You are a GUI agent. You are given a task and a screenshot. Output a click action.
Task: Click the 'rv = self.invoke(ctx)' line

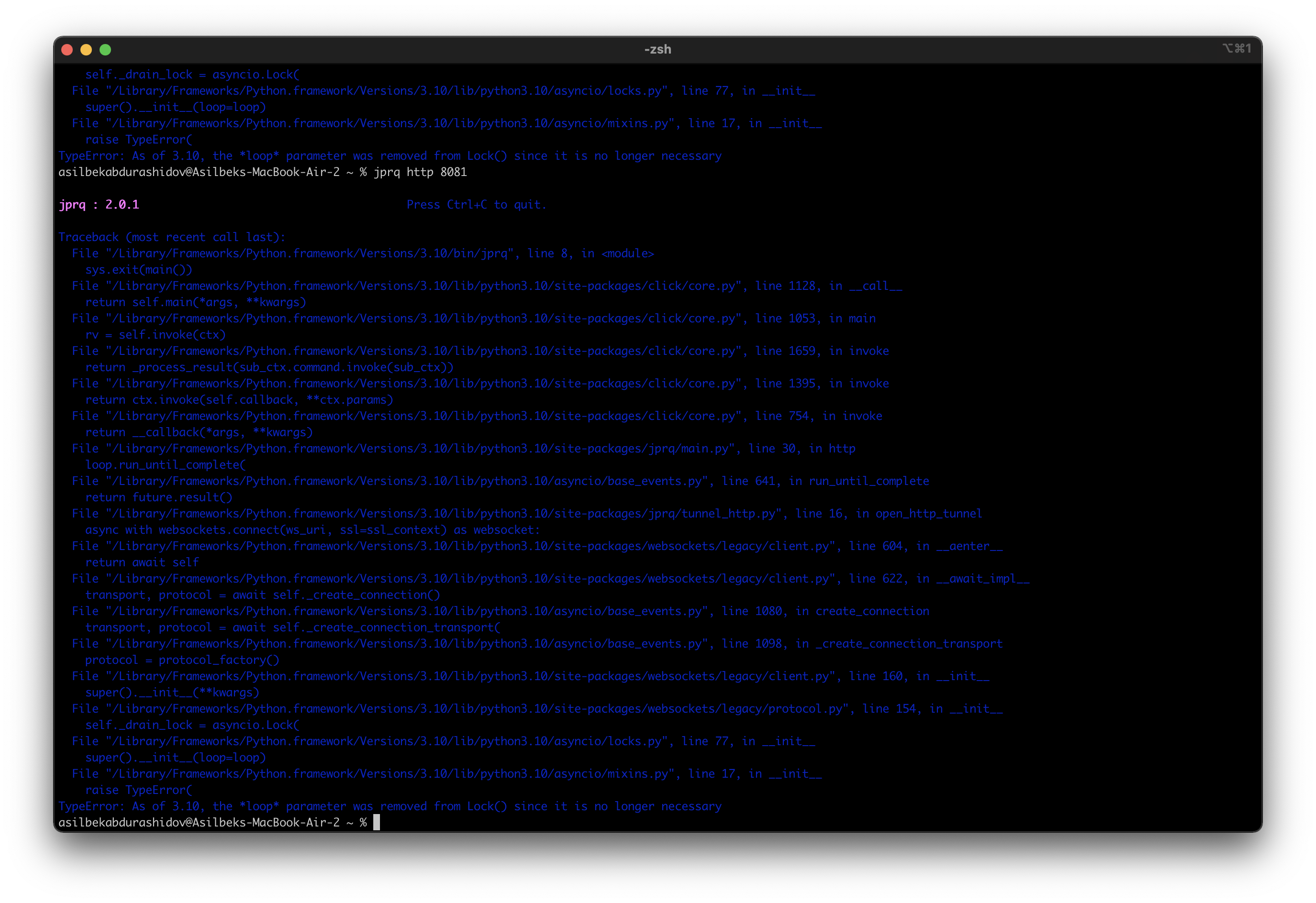tap(156, 335)
